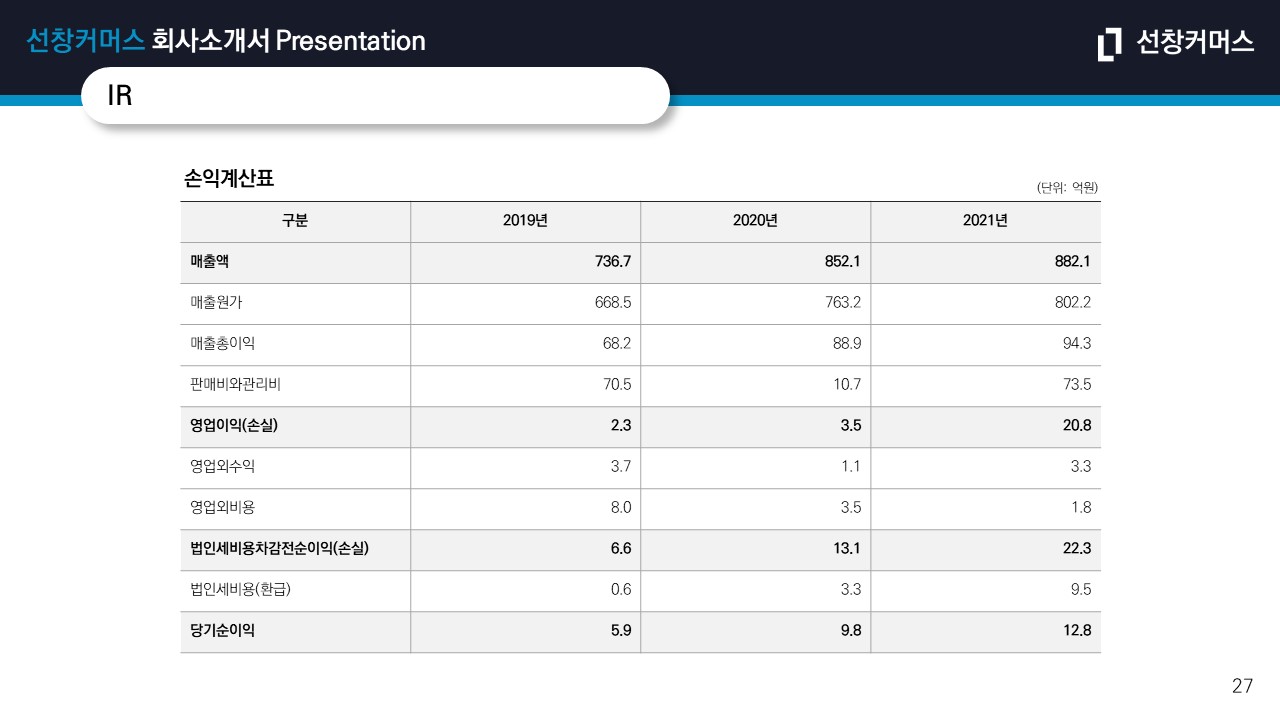
Task: Select the 9.8 당기순이익 value
Action: [851, 631]
